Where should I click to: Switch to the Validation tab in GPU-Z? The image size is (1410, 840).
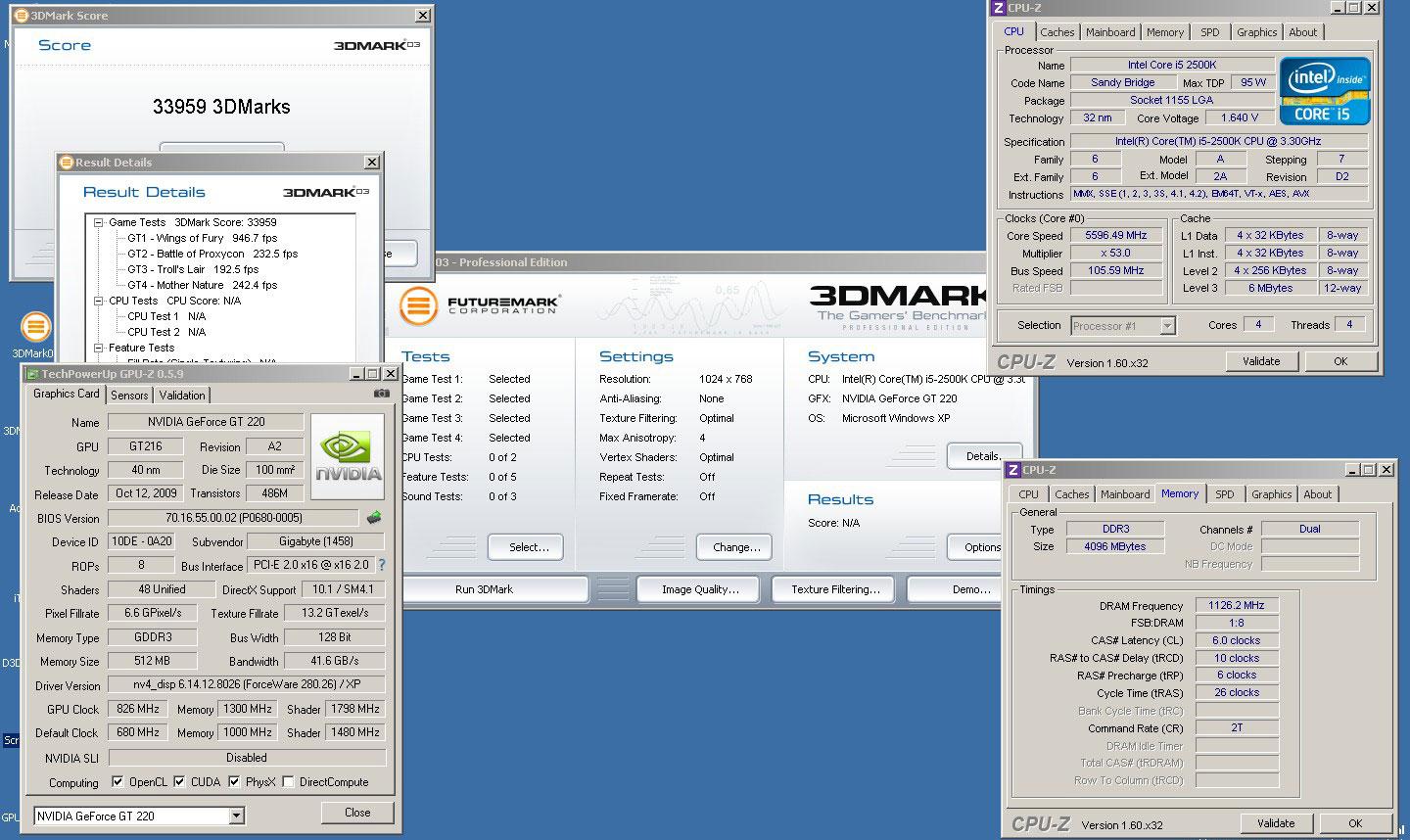182,395
